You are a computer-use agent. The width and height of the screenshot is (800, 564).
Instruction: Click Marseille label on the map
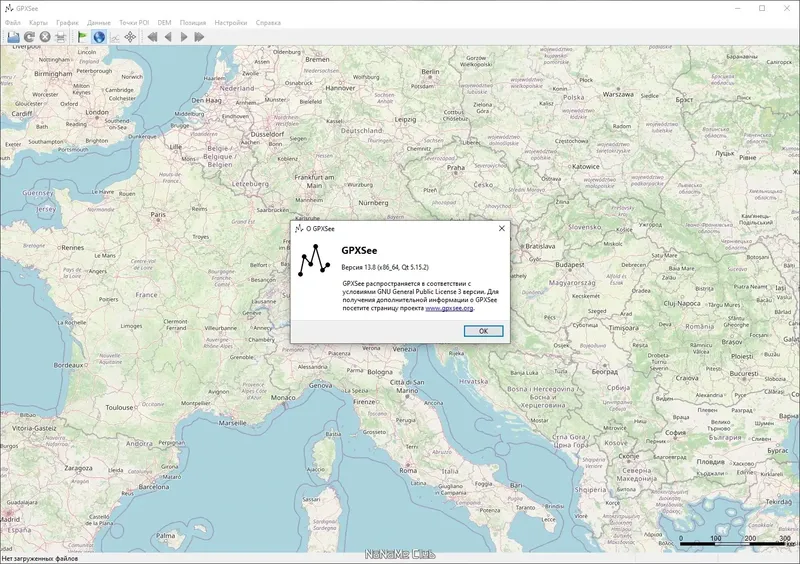click(232, 423)
